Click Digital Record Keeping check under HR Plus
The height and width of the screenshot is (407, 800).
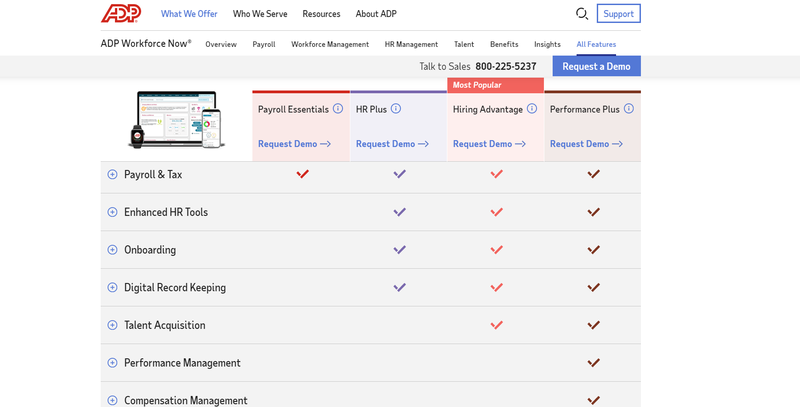click(x=399, y=287)
